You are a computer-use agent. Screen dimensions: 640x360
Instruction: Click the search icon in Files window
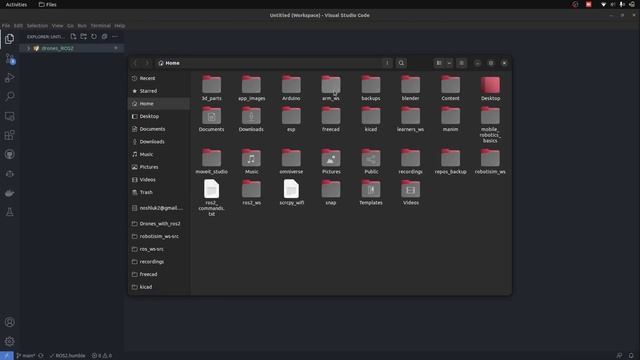click(x=401, y=63)
